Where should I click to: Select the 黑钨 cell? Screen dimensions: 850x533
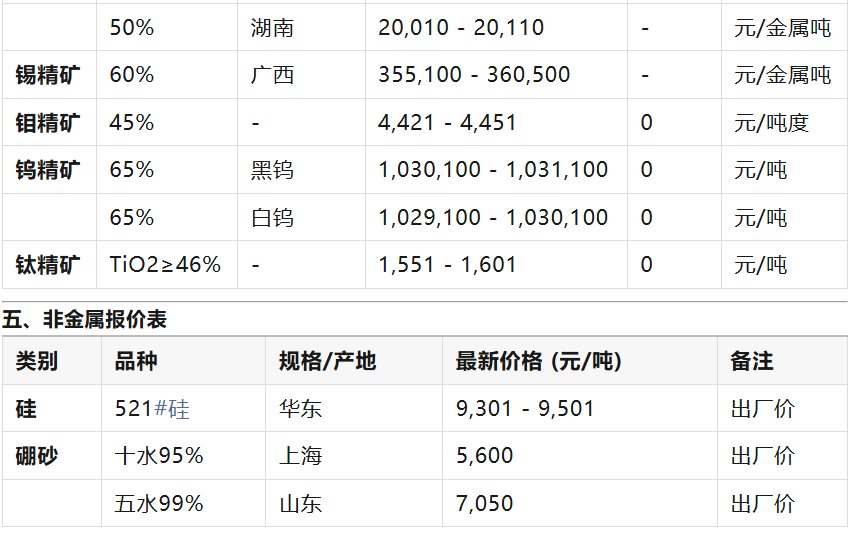[x=272, y=170]
